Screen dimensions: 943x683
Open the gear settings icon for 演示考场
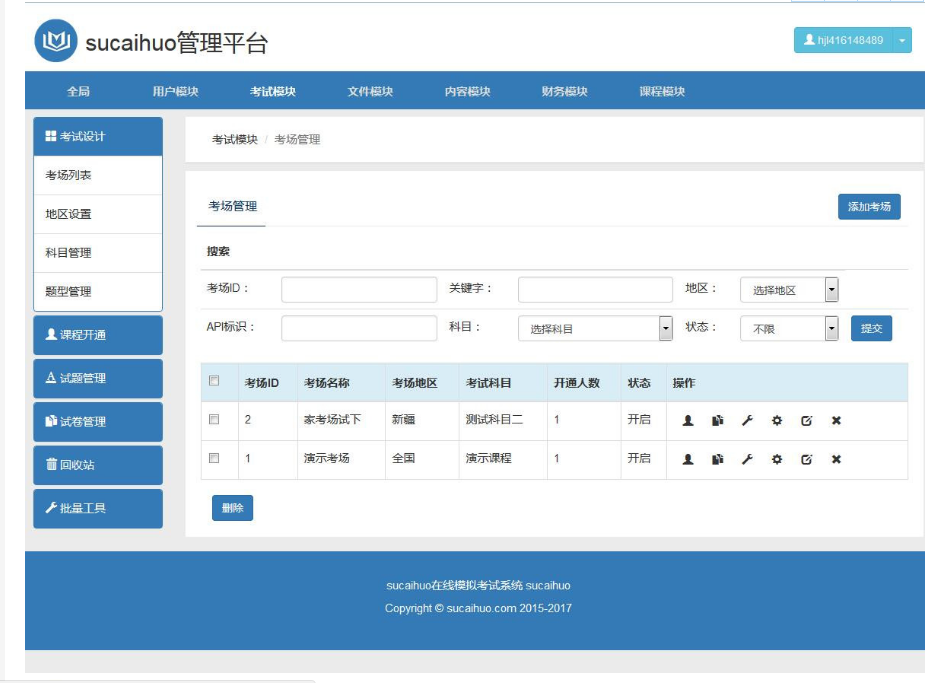coord(777,459)
